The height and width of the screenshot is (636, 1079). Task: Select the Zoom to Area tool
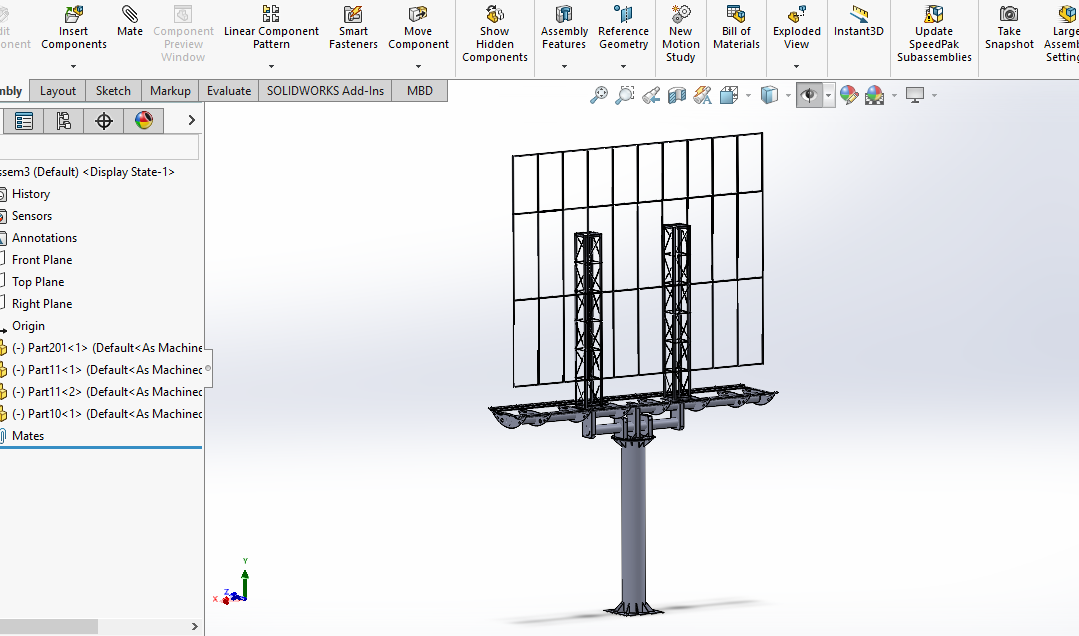tap(625, 95)
